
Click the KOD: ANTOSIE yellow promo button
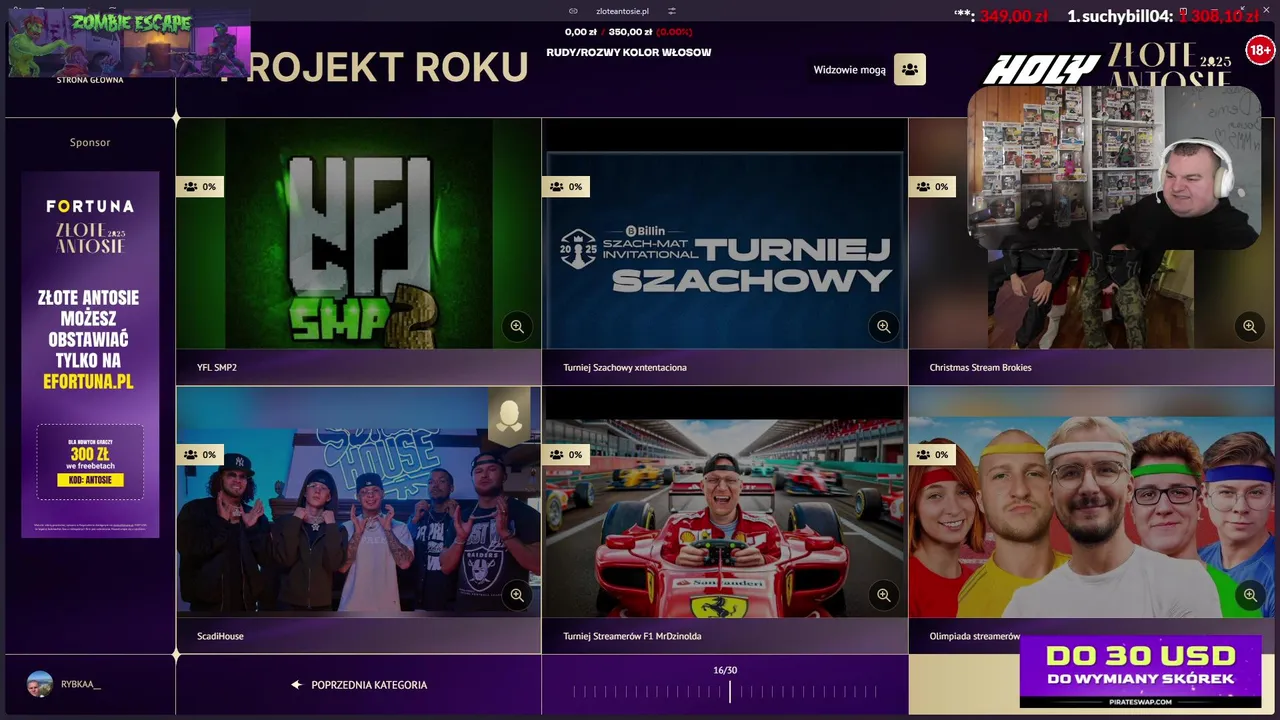(x=90, y=480)
